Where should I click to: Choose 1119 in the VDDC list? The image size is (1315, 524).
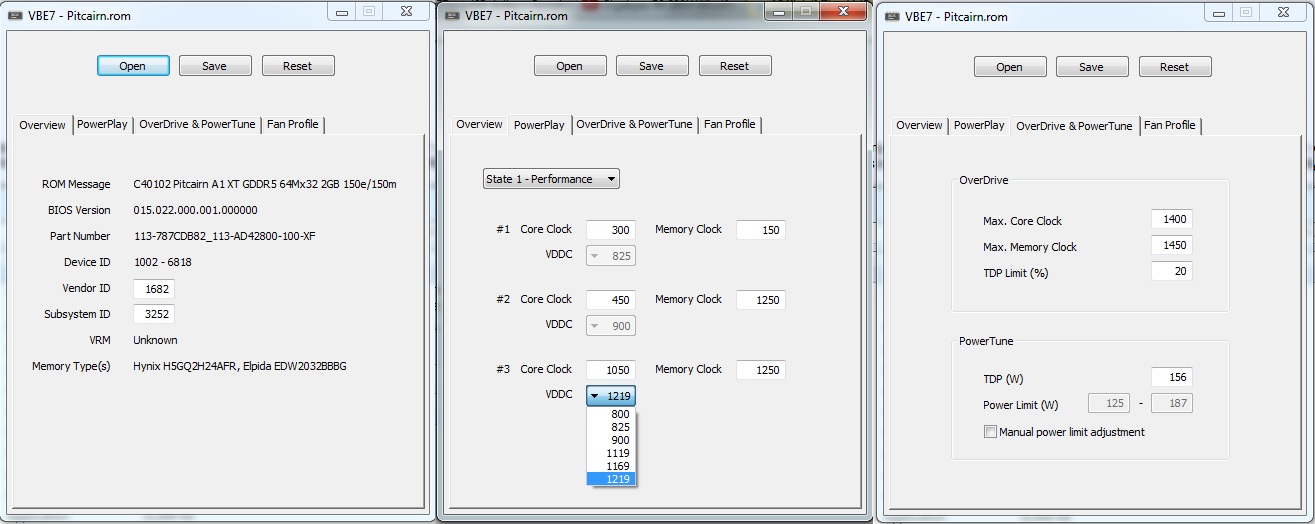pyautogui.click(x=611, y=453)
